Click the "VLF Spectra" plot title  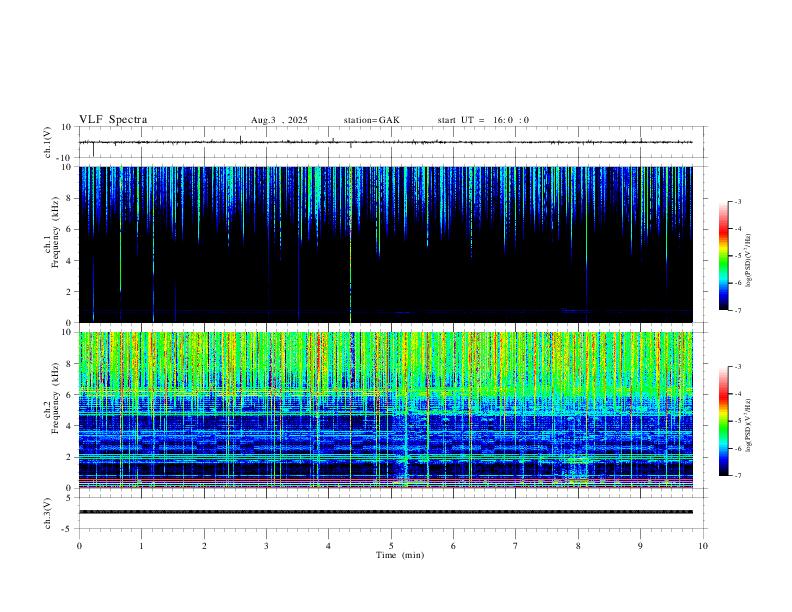click(x=113, y=120)
